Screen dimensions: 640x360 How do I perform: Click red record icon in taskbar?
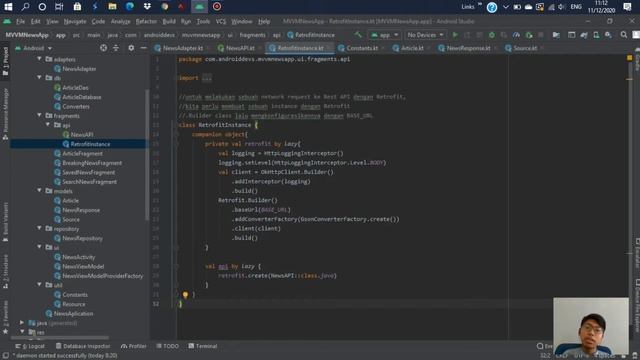[217, 7]
